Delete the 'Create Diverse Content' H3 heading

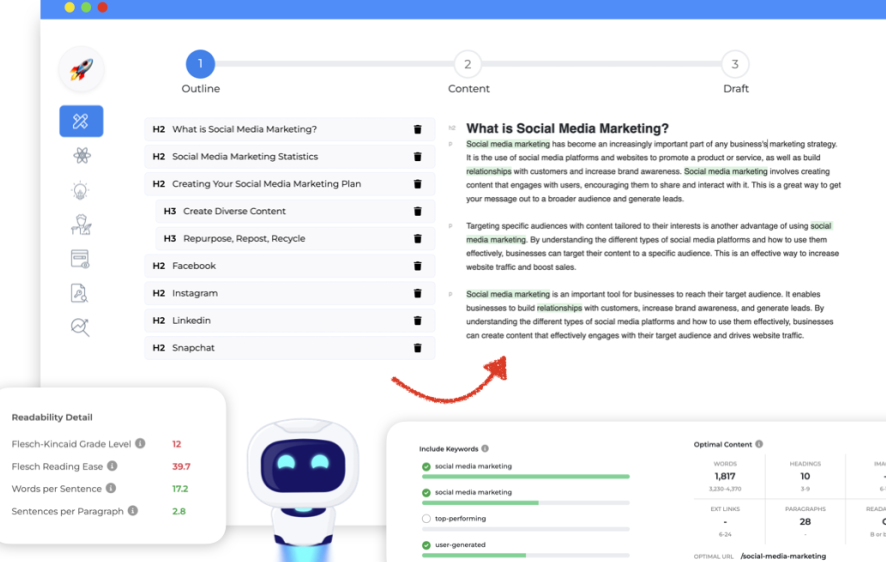(418, 211)
